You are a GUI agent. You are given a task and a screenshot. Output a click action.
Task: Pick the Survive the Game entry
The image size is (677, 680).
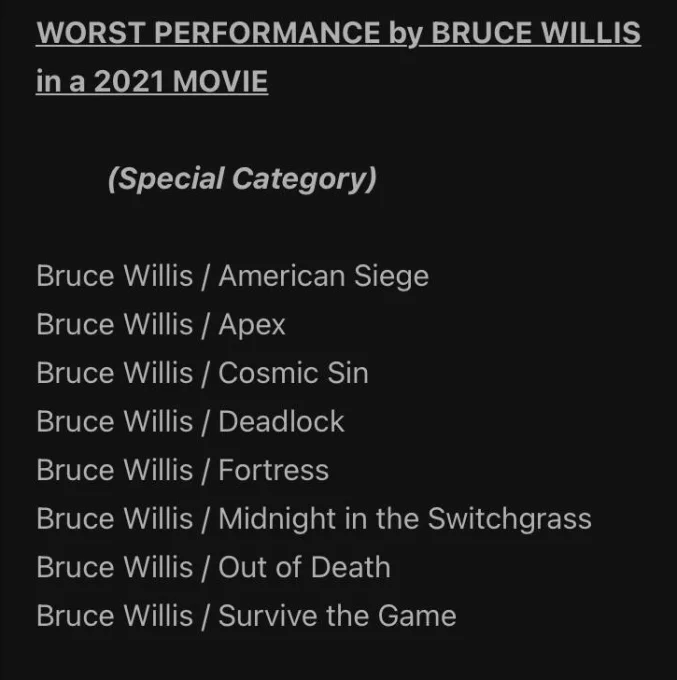pyautogui.click(x=246, y=616)
